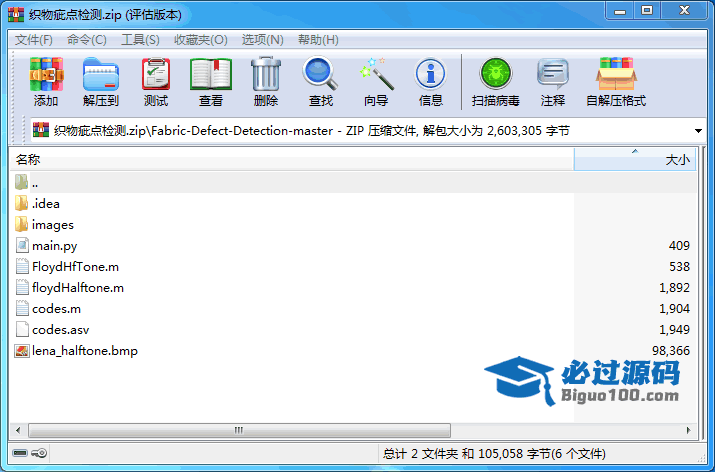Select the images folder icon

[x=21, y=224]
